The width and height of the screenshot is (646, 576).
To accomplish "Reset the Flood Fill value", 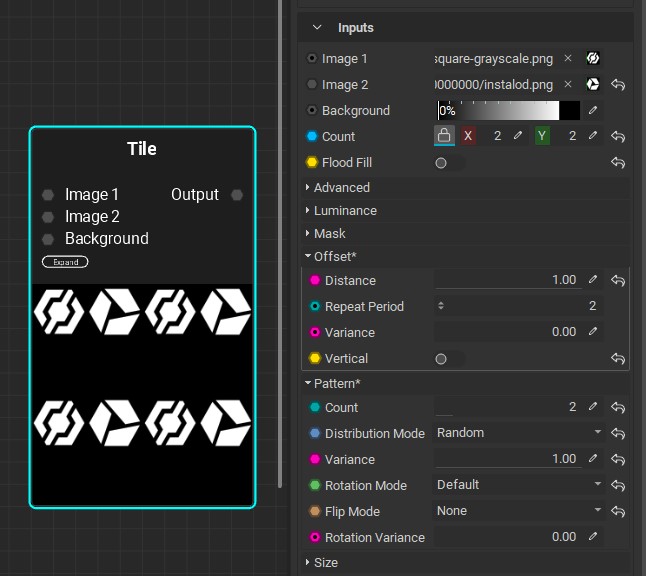I will (x=618, y=163).
